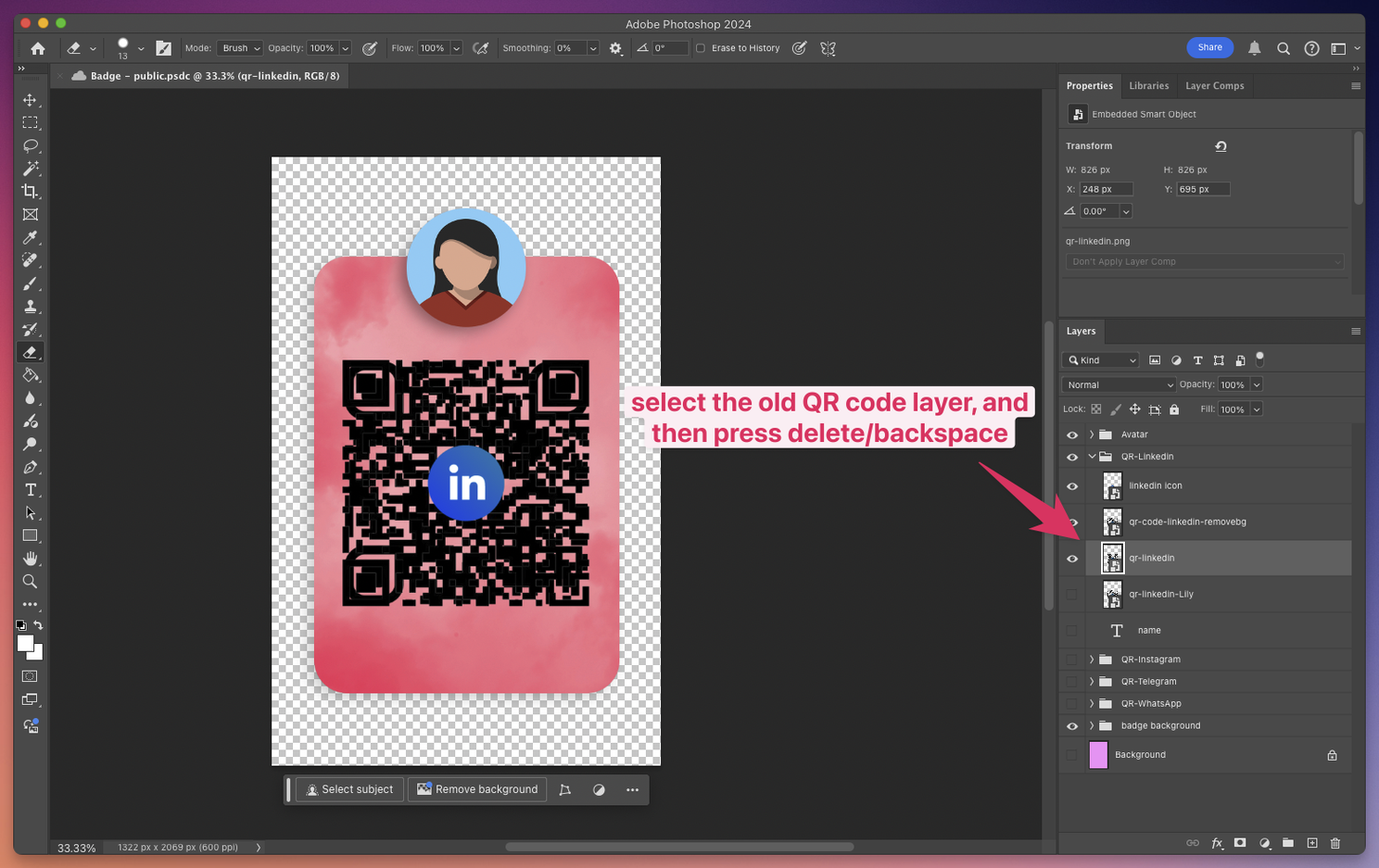Select the Properties tab

tap(1089, 86)
